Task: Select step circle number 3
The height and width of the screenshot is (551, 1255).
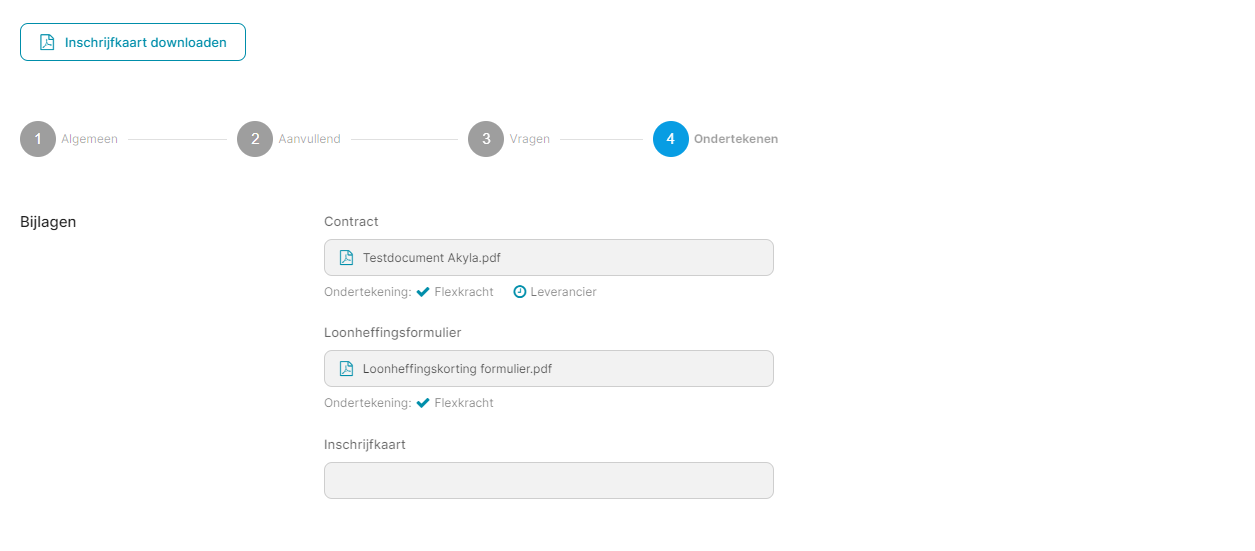Action: click(486, 139)
